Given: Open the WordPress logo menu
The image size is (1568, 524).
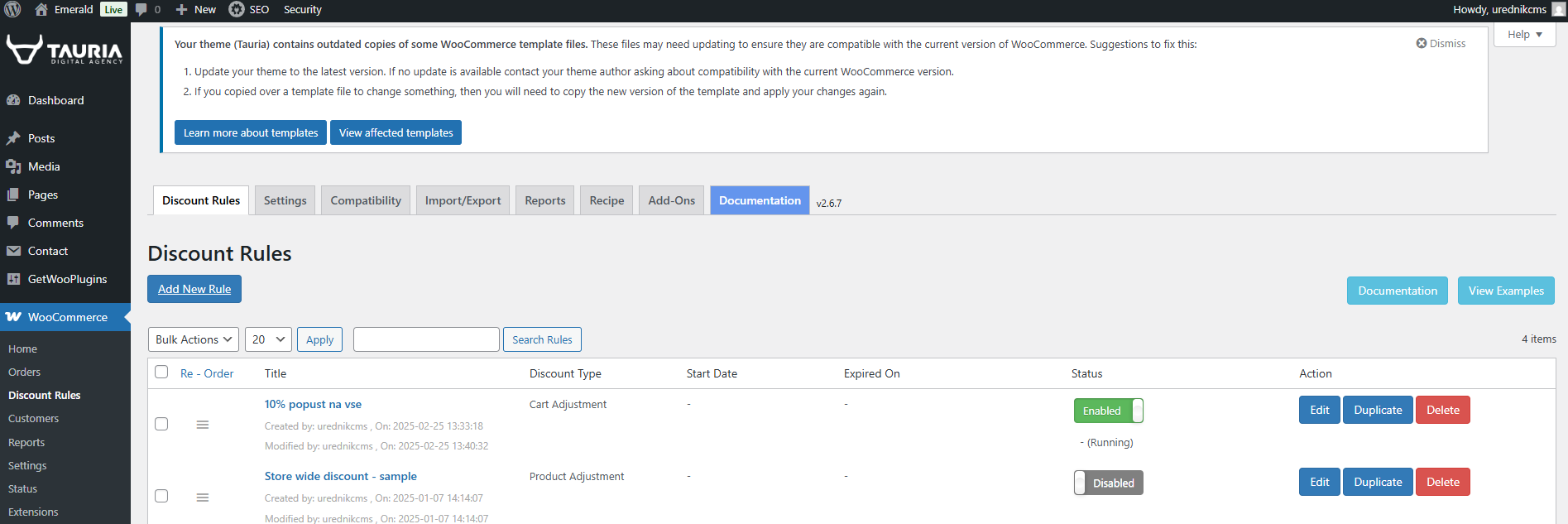Looking at the screenshot, I should coord(12,10).
